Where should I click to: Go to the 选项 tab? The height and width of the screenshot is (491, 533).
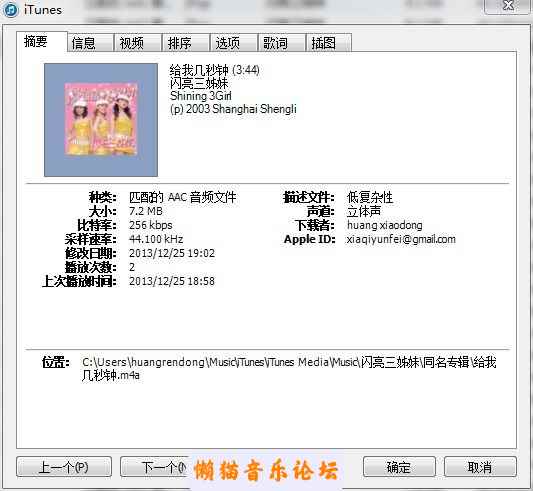point(234,43)
